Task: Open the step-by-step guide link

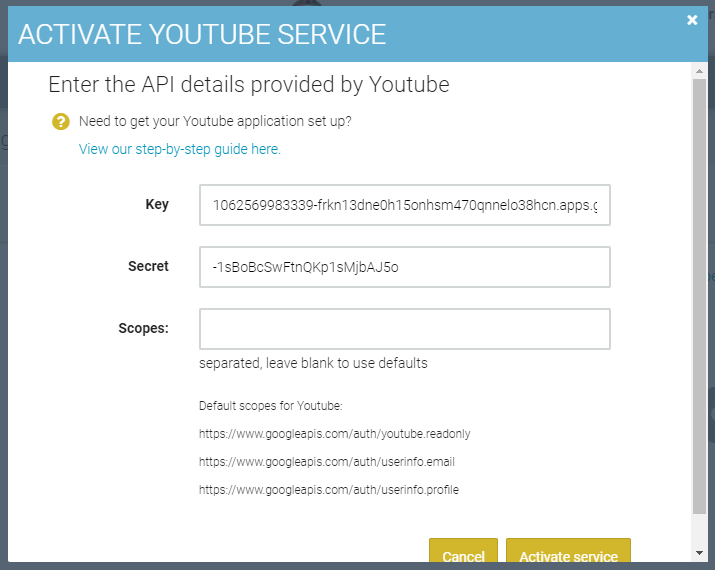Action: (x=180, y=149)
